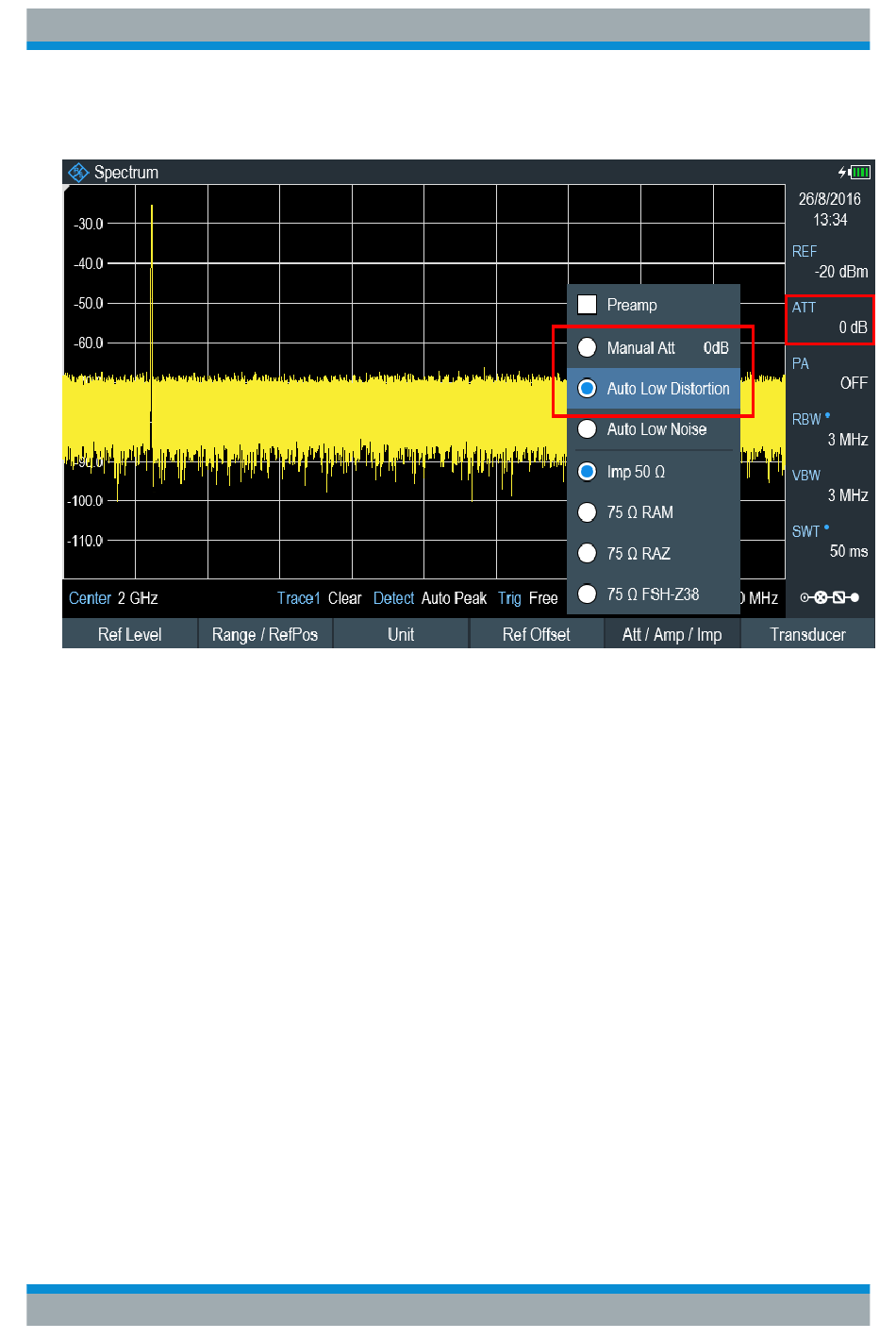Open the Transducer softkey
The height and width of the screenshot is (1339, 896).
tap(808, 634)
